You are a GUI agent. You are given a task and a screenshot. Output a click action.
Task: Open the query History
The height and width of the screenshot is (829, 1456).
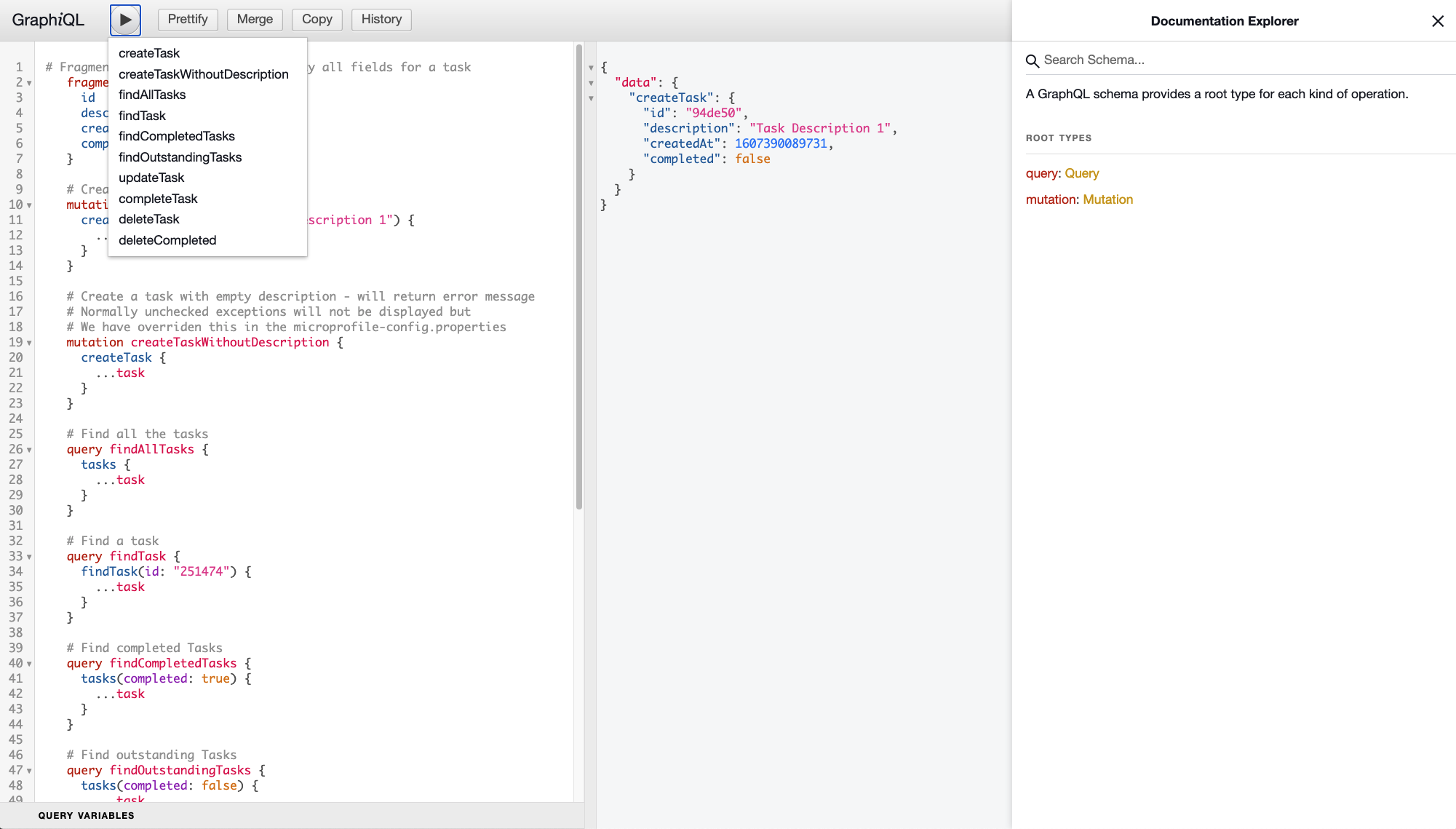[381, 20]
